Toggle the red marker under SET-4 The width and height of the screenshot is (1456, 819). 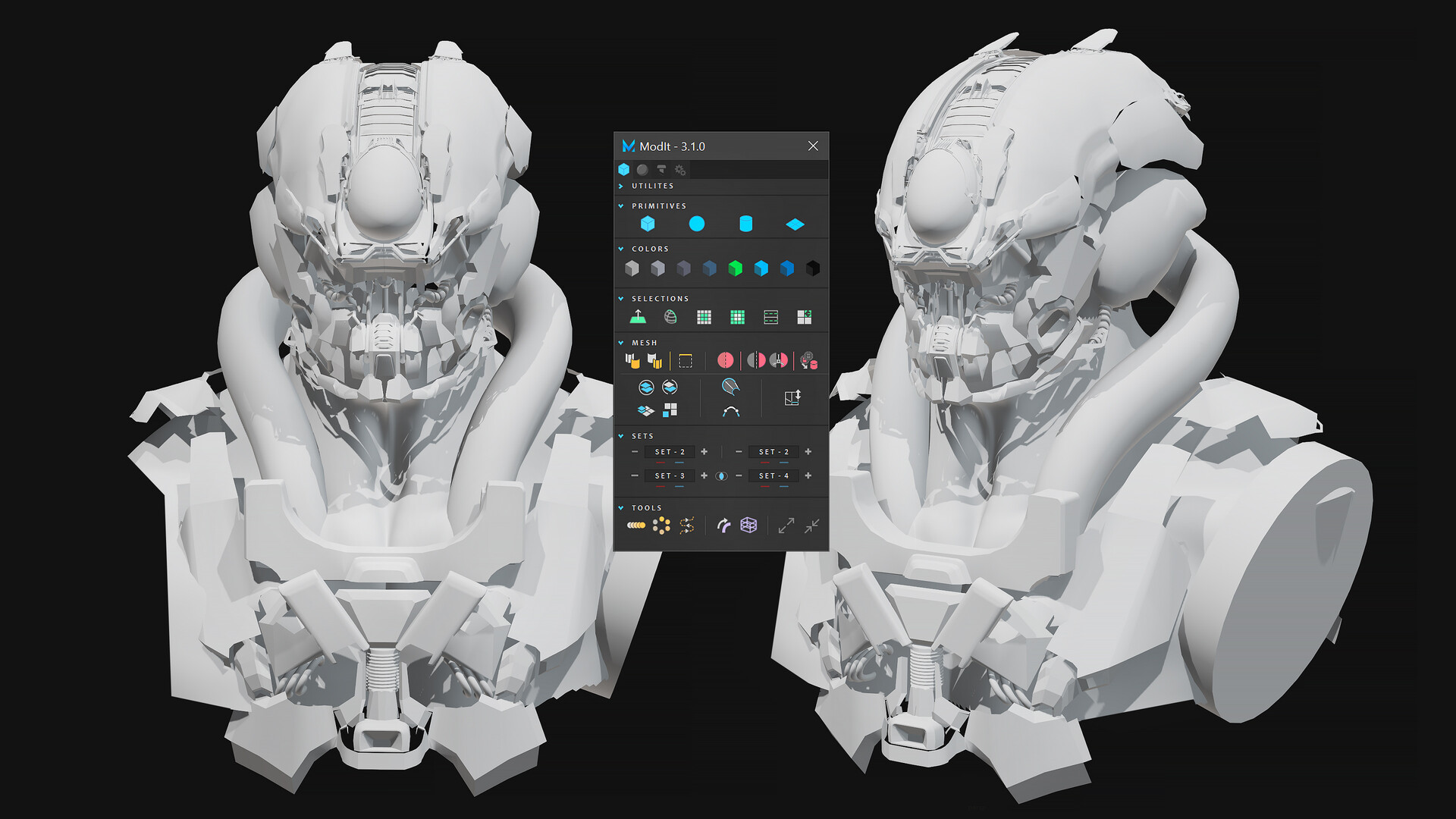pyautogui.click(x=763, y=486)
